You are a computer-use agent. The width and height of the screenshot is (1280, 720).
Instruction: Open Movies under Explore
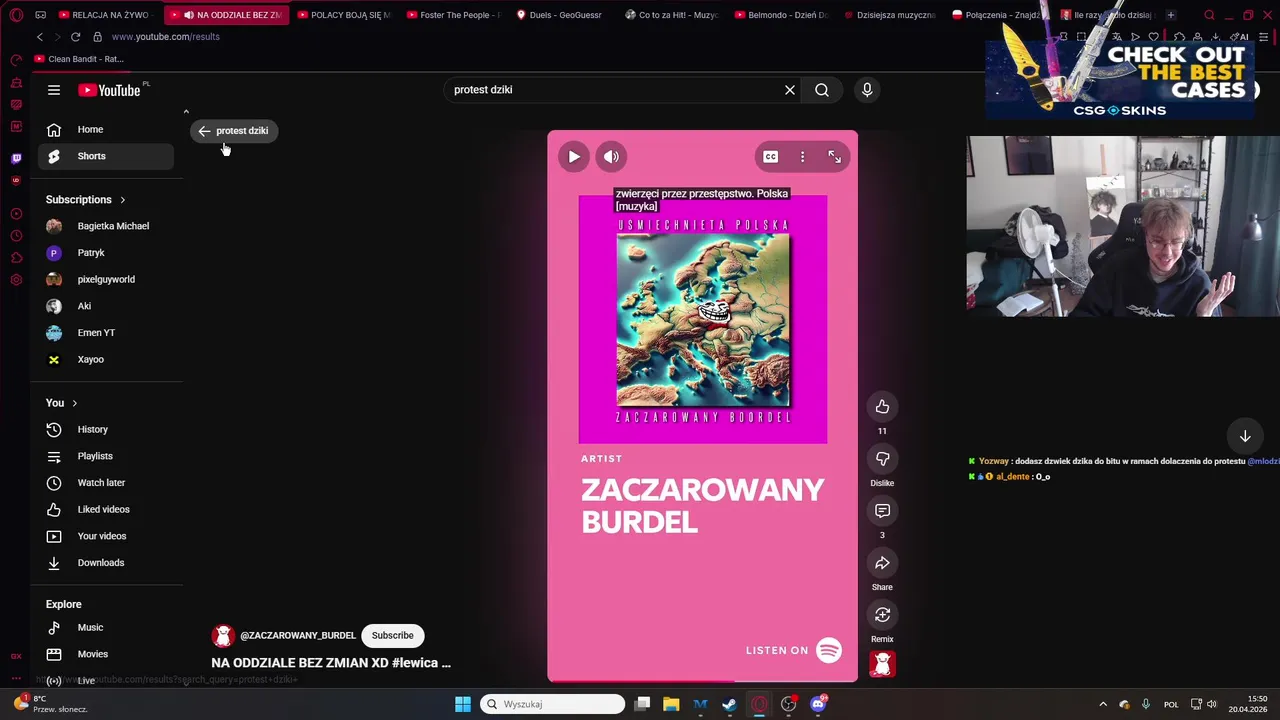point(106,654)
